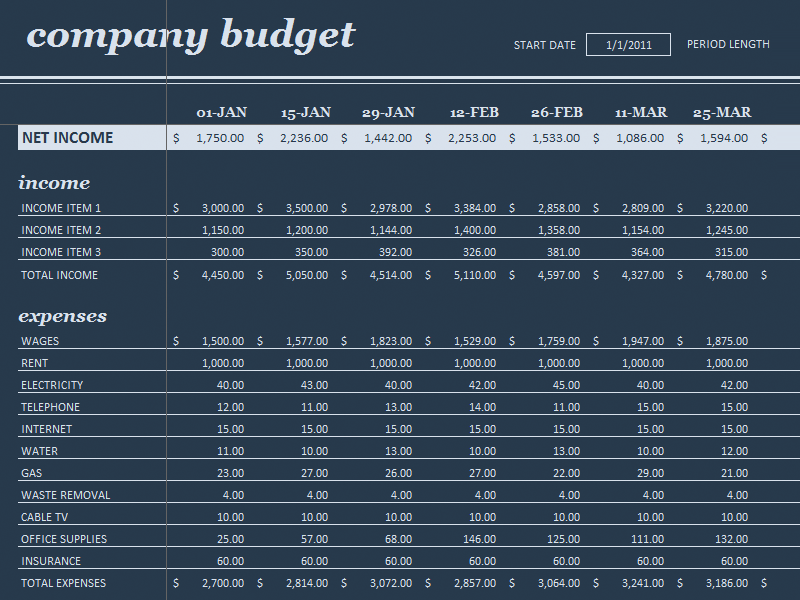
Task: Select the 15-JAN column header
Action: [306, 112]
